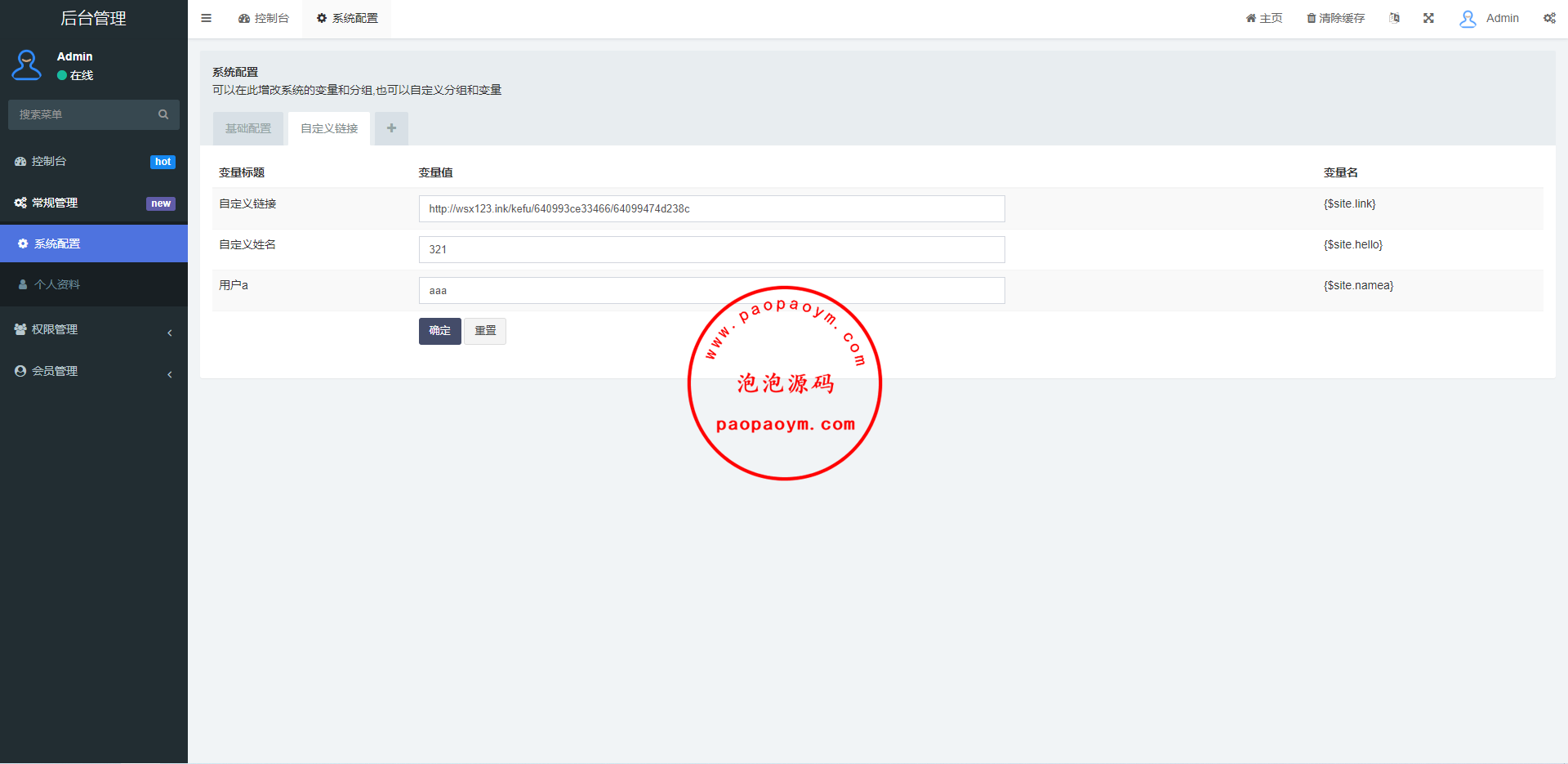Screen dimensions: 1568x764
Task: Expand the 会员管理 menu
Action: pos(93,371)
